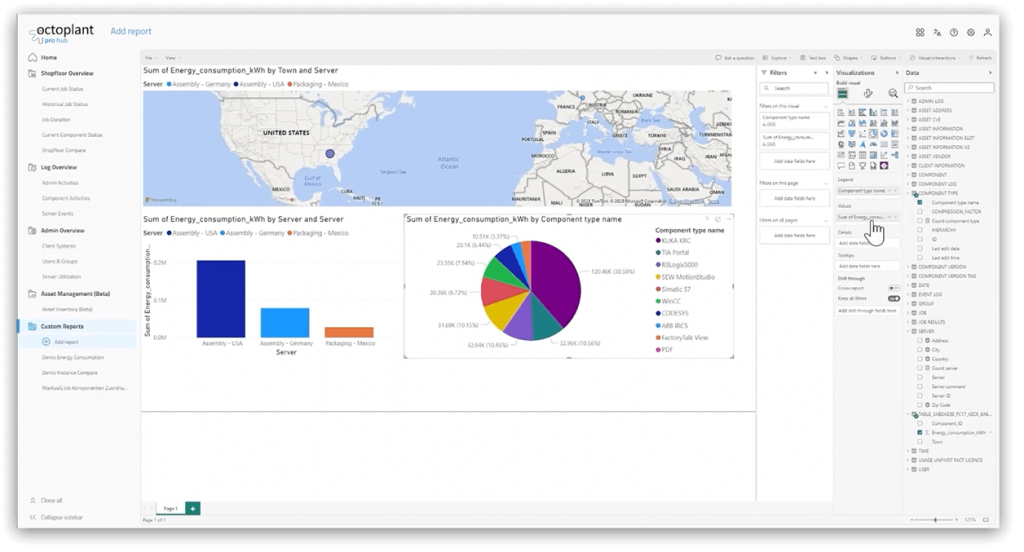
Task: Collapse the SERVER table
Action: point(908,331)
